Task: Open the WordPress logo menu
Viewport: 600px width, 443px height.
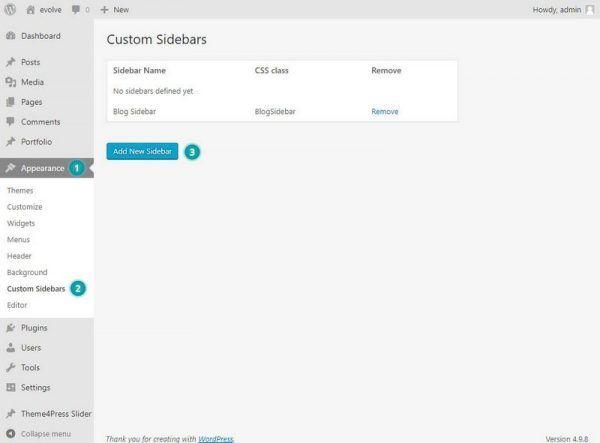Action: coord(10,10)
